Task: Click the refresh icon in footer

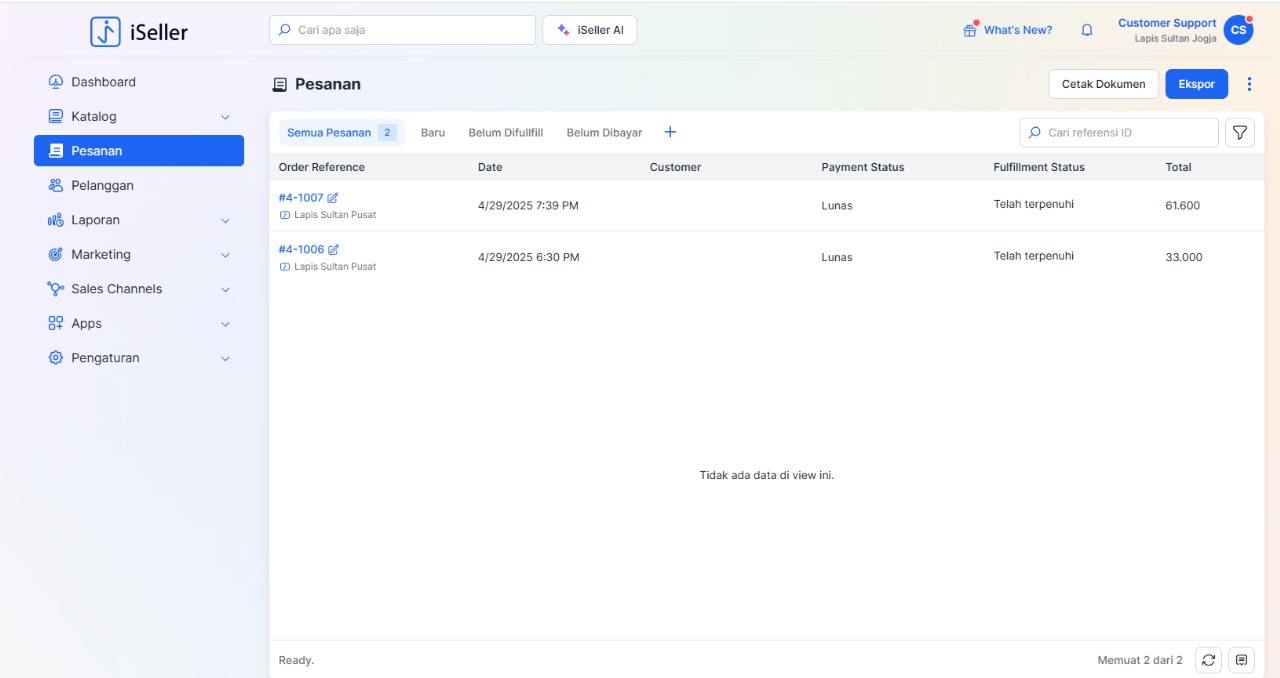Action: (1208, 660)
